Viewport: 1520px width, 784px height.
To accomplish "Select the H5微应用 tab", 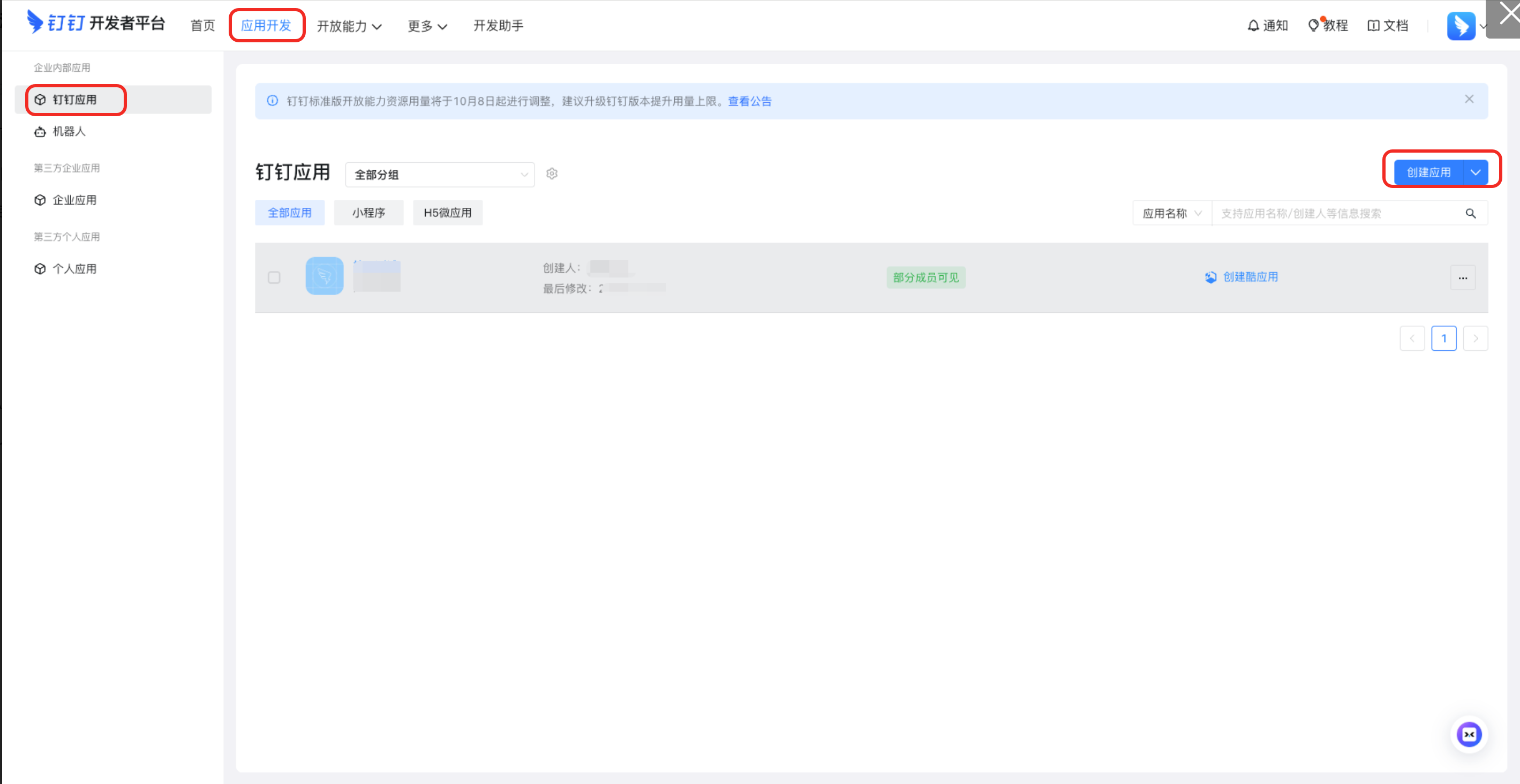I will [447, 213].
